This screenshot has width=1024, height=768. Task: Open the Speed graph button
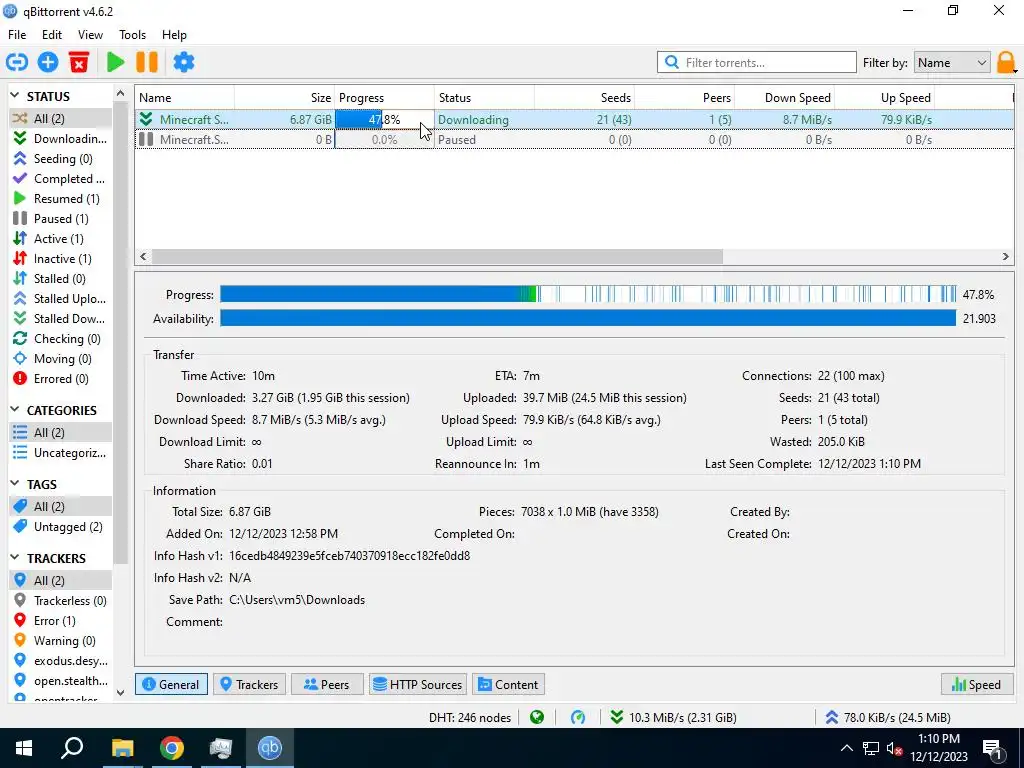(x=976, y=684)
